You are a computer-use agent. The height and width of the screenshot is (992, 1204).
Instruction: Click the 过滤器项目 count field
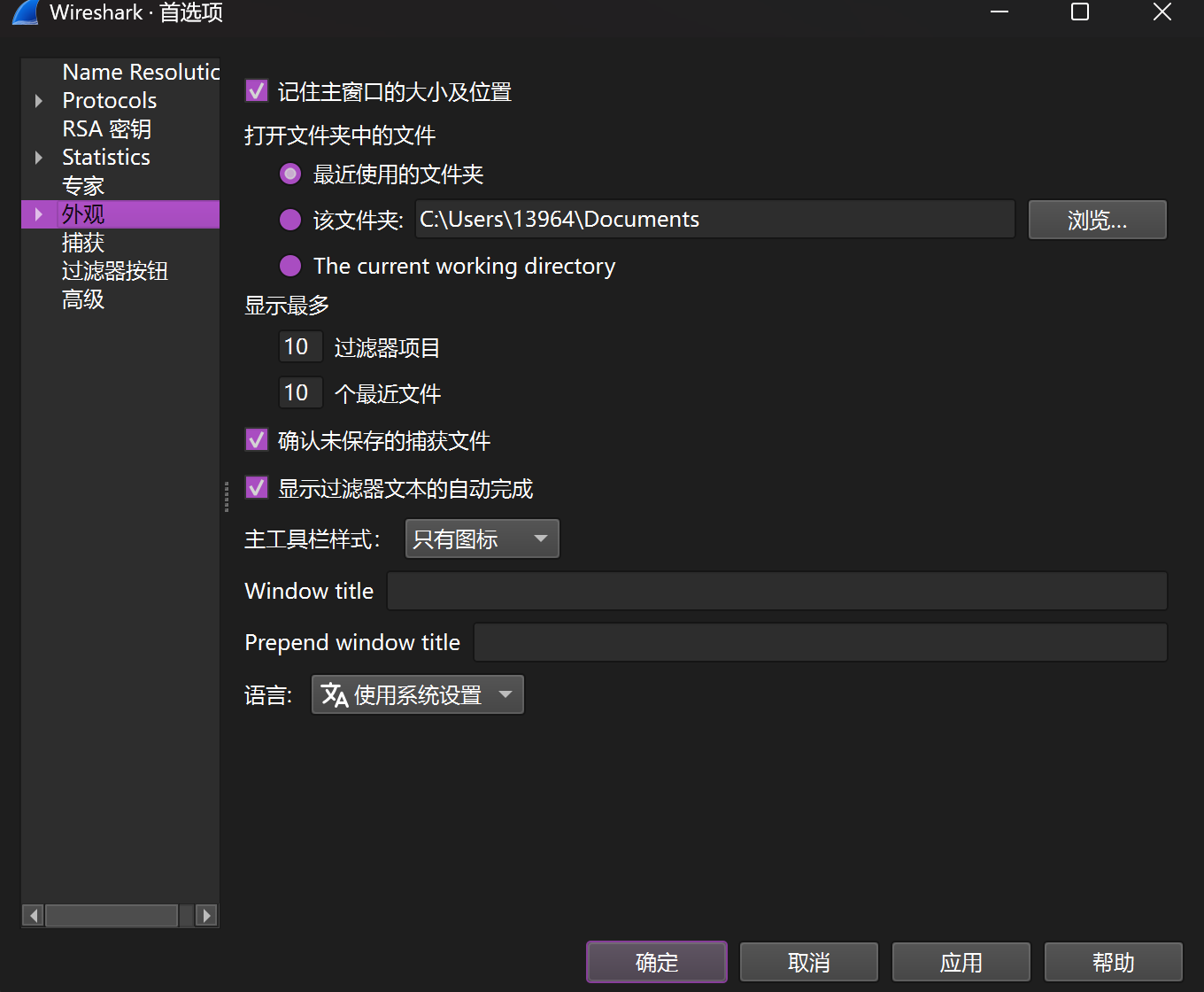click(300, 346)
